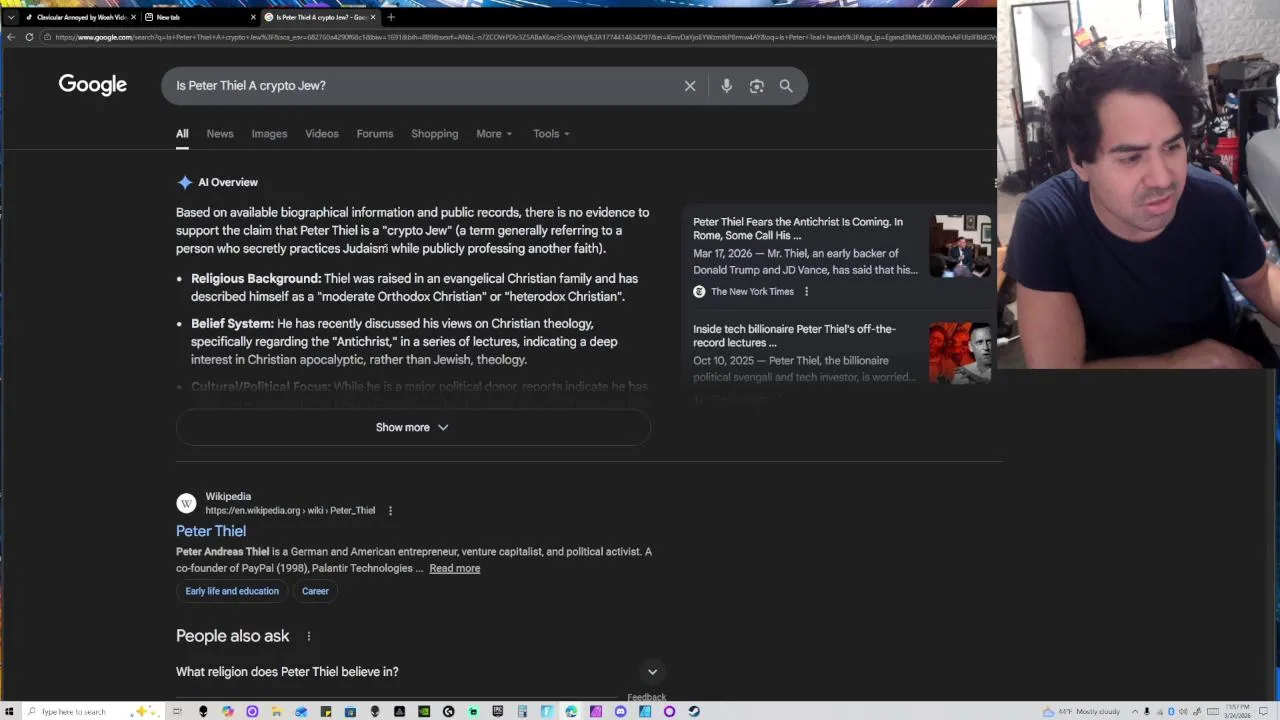Open Task View on the taskbar

pyautogui.click(x=177, y=711)
